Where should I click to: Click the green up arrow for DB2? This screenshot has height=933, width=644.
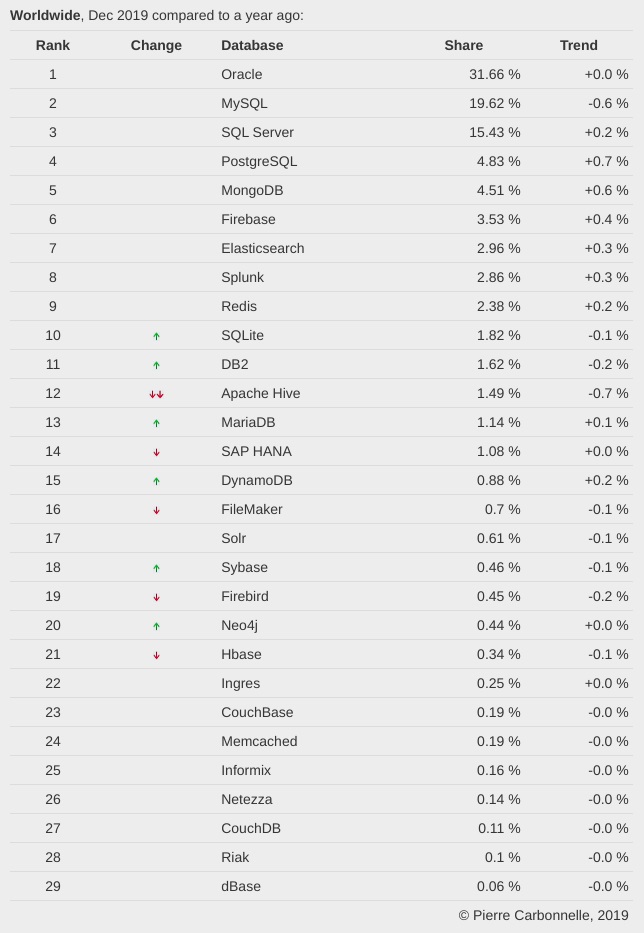pos(156,365)
